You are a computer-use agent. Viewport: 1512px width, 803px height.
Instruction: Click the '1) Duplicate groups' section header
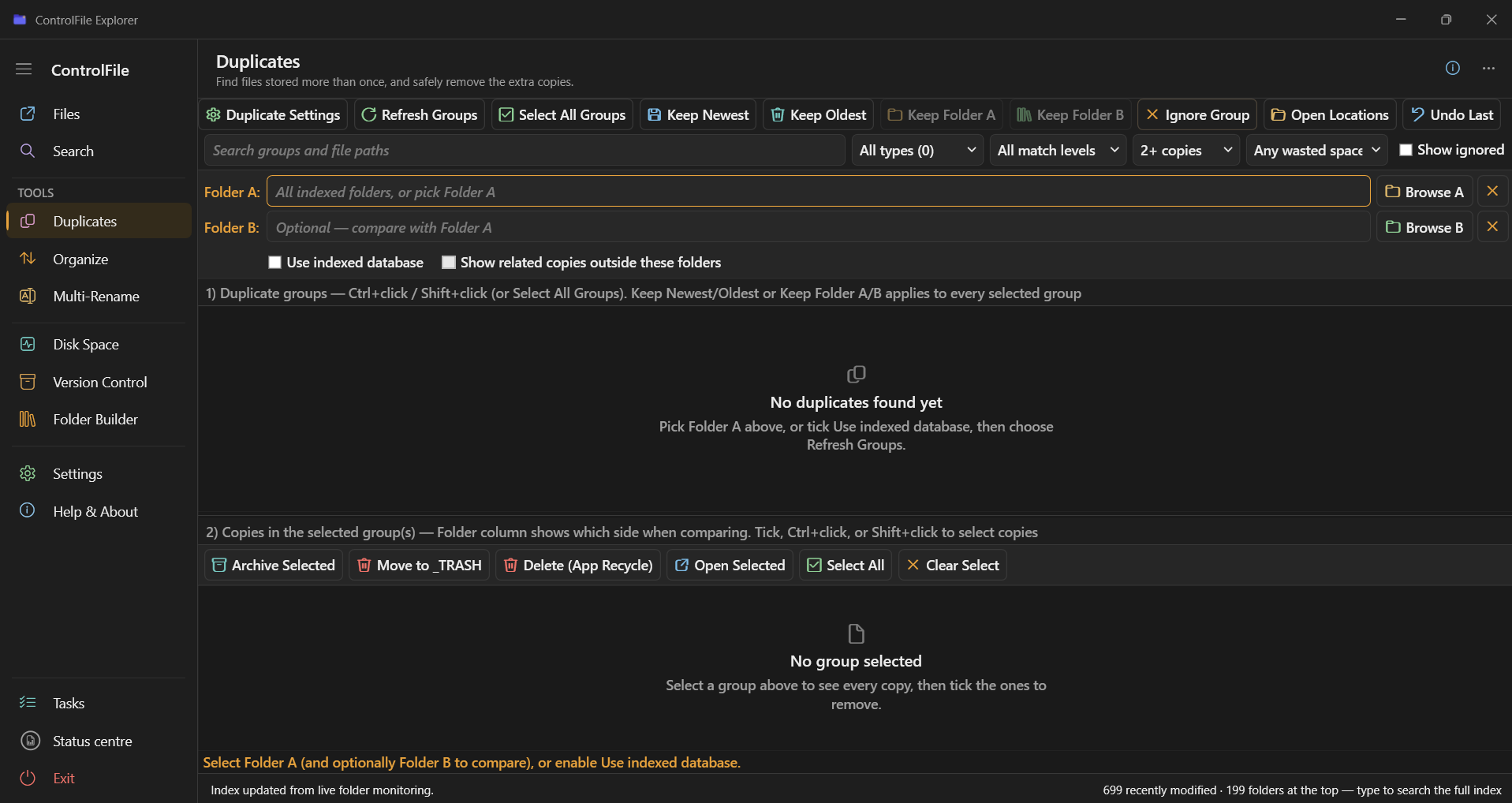[x=644, y=293]
